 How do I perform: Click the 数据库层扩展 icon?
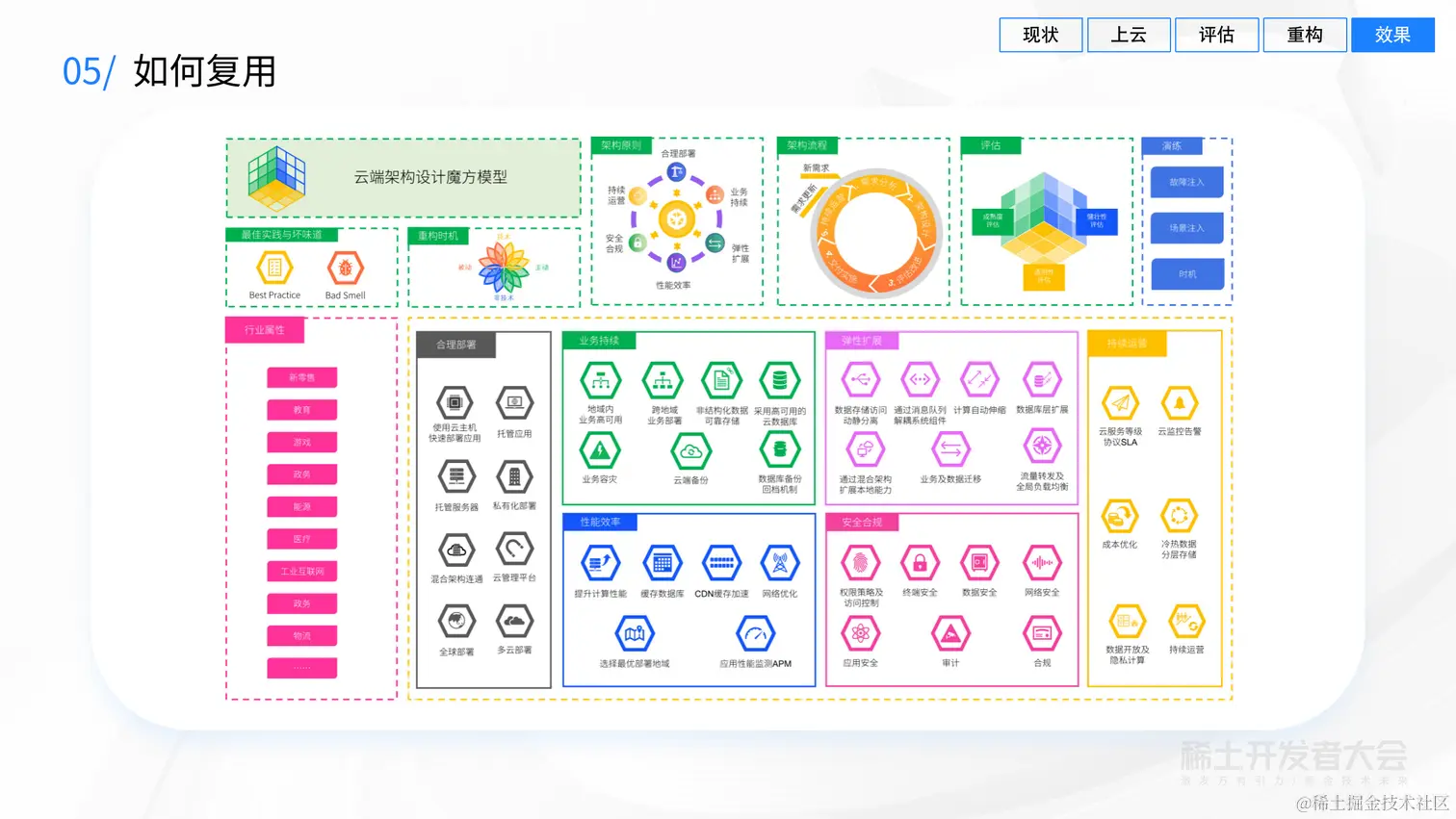(x=1041, y=380)
